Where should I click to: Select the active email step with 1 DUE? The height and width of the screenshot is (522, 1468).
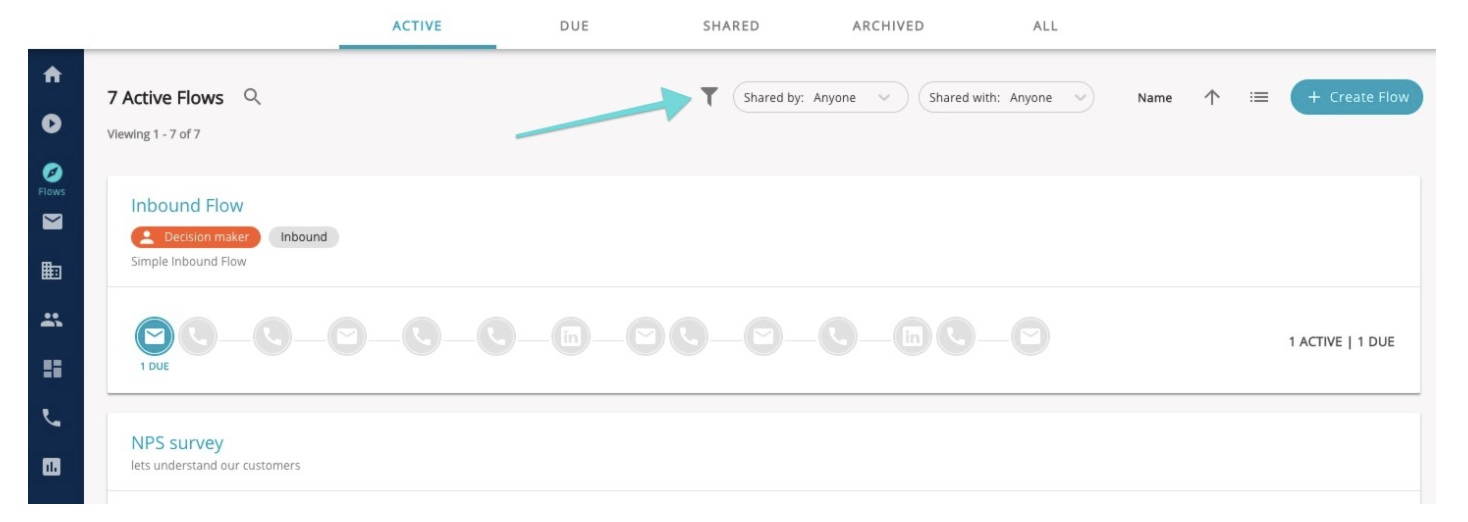[x=154, y=337]
